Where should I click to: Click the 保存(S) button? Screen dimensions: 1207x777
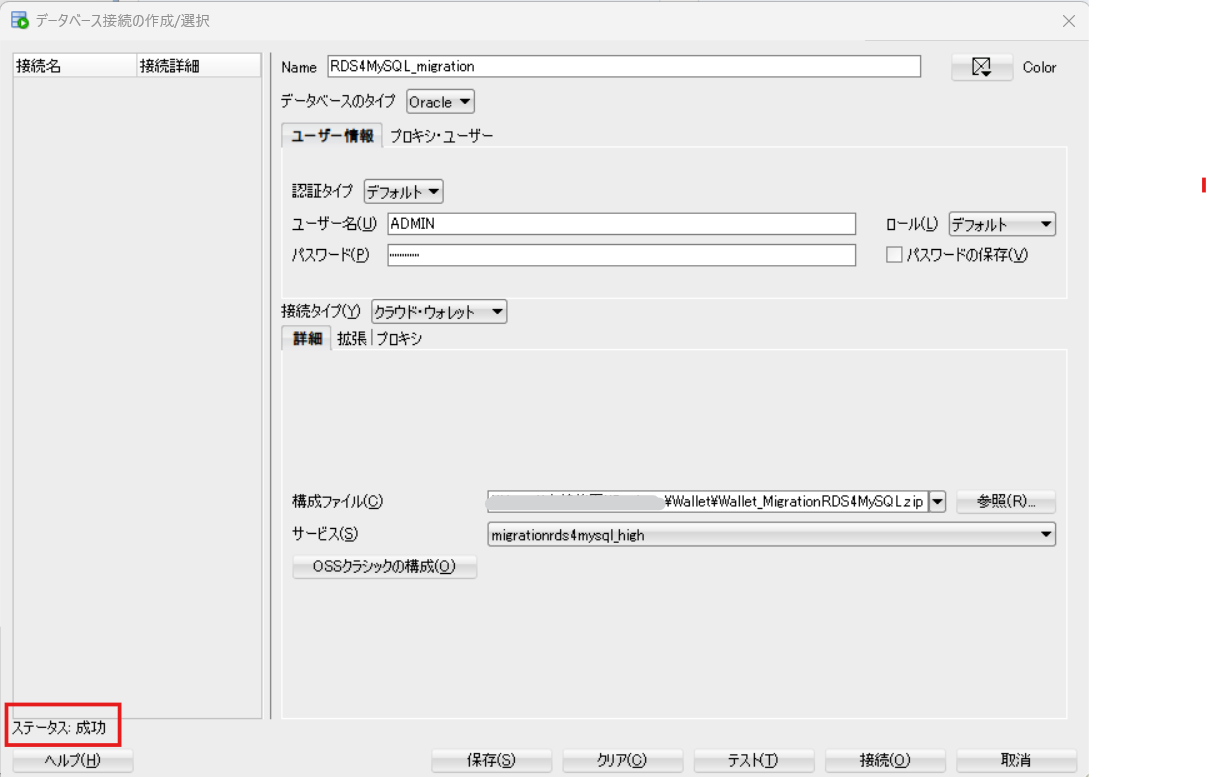tap(491, 760)
